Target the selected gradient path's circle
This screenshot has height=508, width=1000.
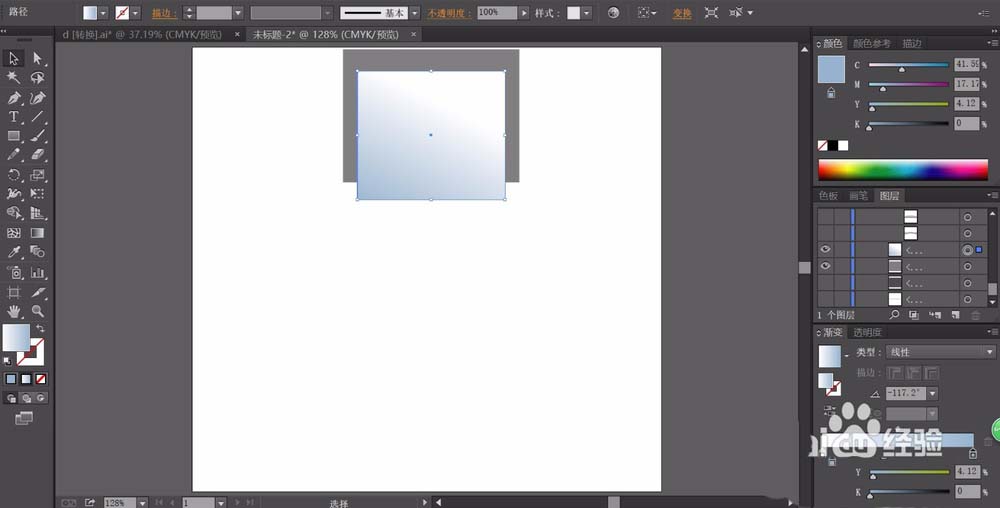tap(967, 250)
